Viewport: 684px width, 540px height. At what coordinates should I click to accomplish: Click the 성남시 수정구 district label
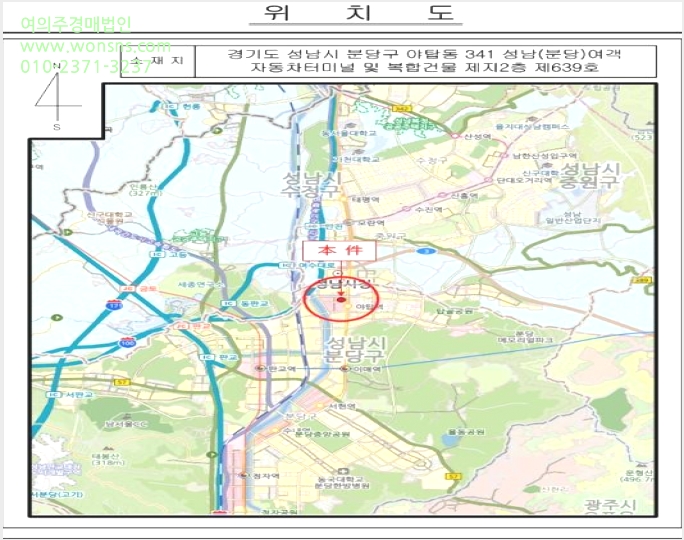[x=311, y=185]
